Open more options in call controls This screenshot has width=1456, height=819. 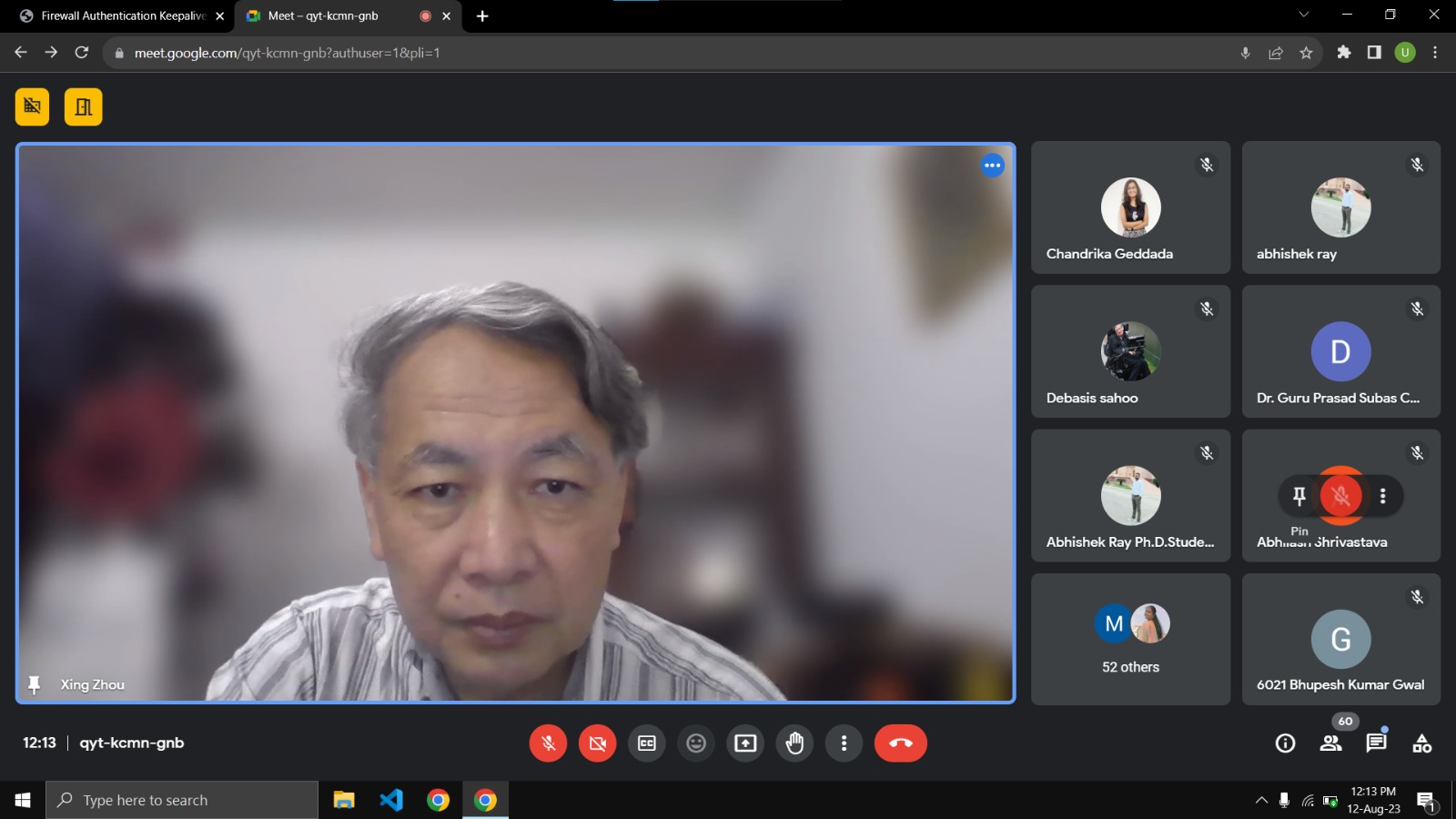pyautogui.click(x=844, y=743)
